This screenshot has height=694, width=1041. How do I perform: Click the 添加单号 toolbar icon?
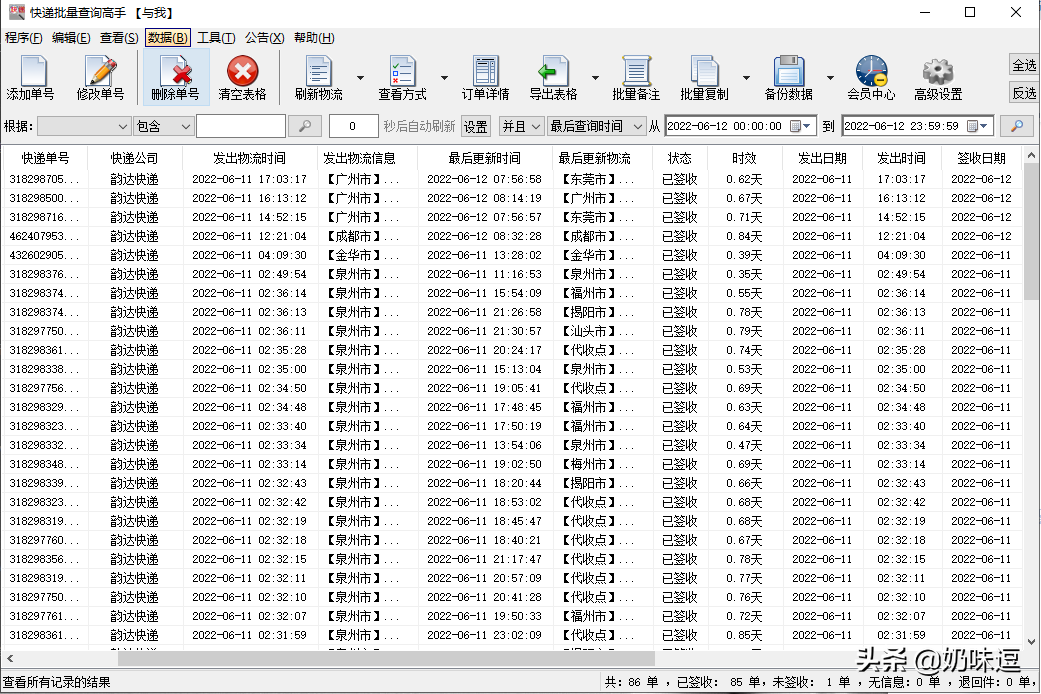click(31, 78)
